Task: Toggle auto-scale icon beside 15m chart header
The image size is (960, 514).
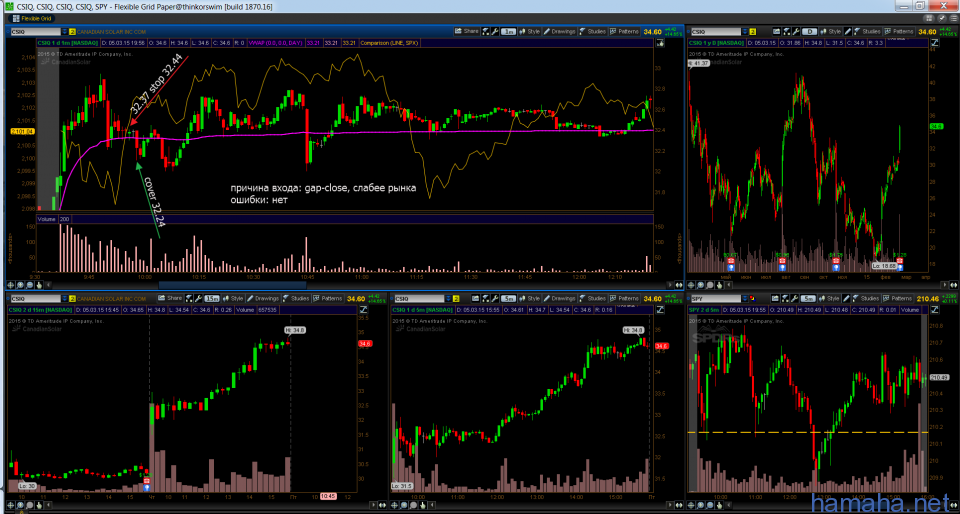Action: pyautogui.click(x=362, y=310)
